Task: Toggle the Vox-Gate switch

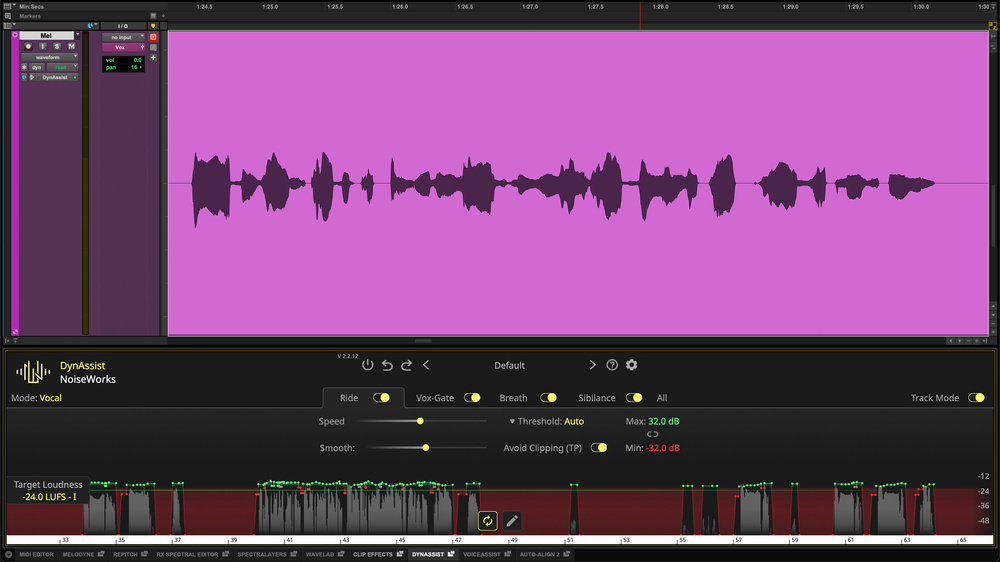Action: coord(472,397)
